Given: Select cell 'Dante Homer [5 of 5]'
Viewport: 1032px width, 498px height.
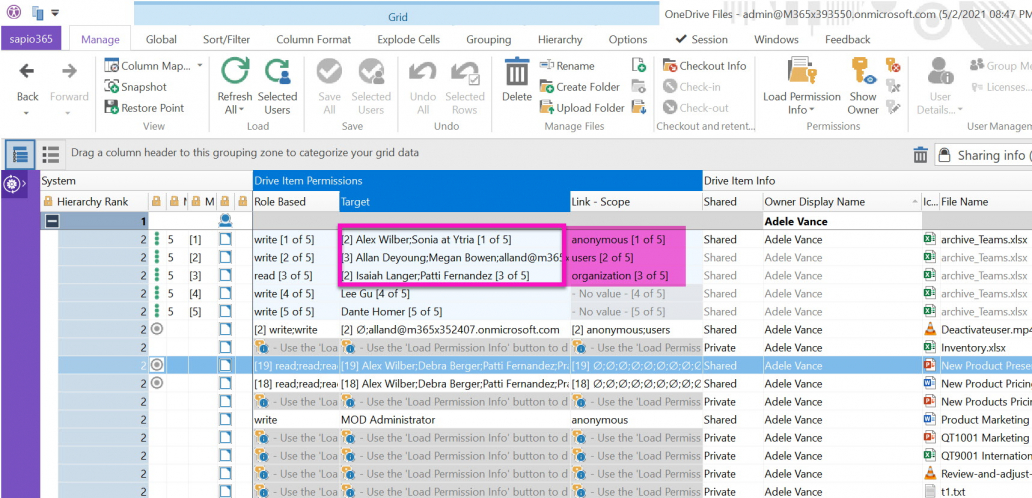Looking at the screenshot, I should click(455, 312).
